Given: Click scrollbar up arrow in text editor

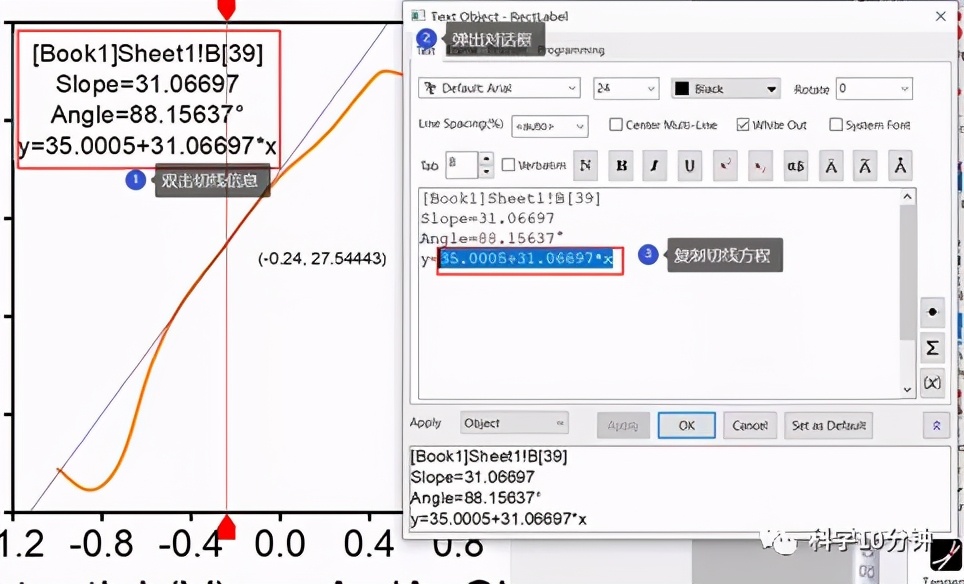Looking at the screenshot, I should [x=907, y=197].
